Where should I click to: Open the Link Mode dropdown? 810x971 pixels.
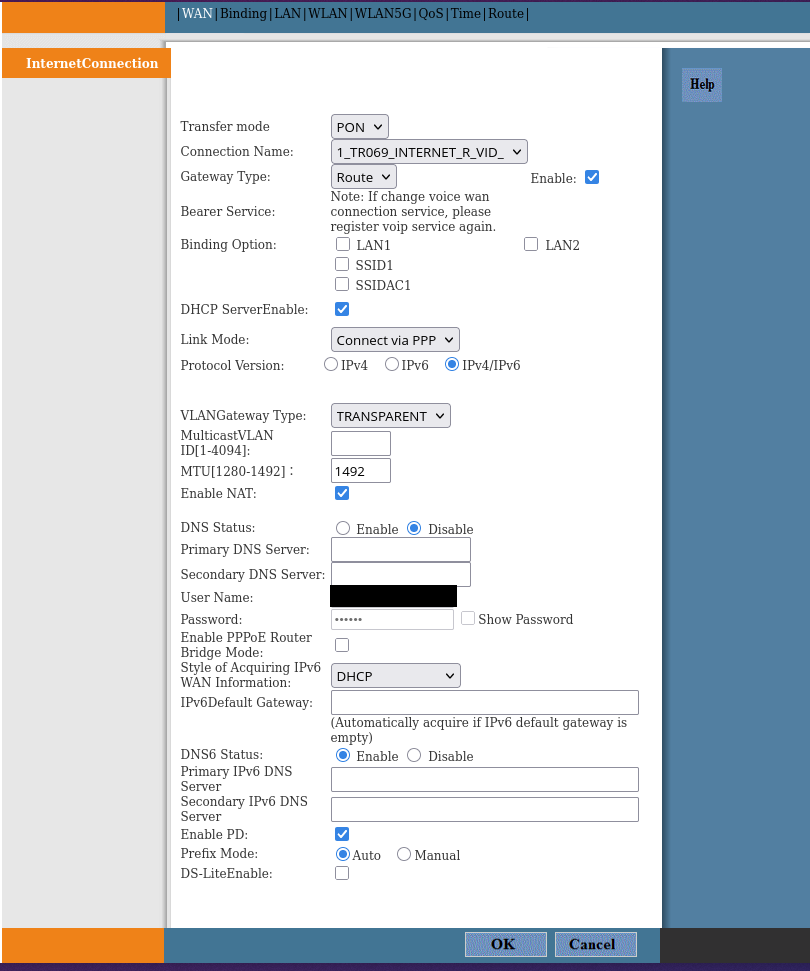[x=394, y=339]
